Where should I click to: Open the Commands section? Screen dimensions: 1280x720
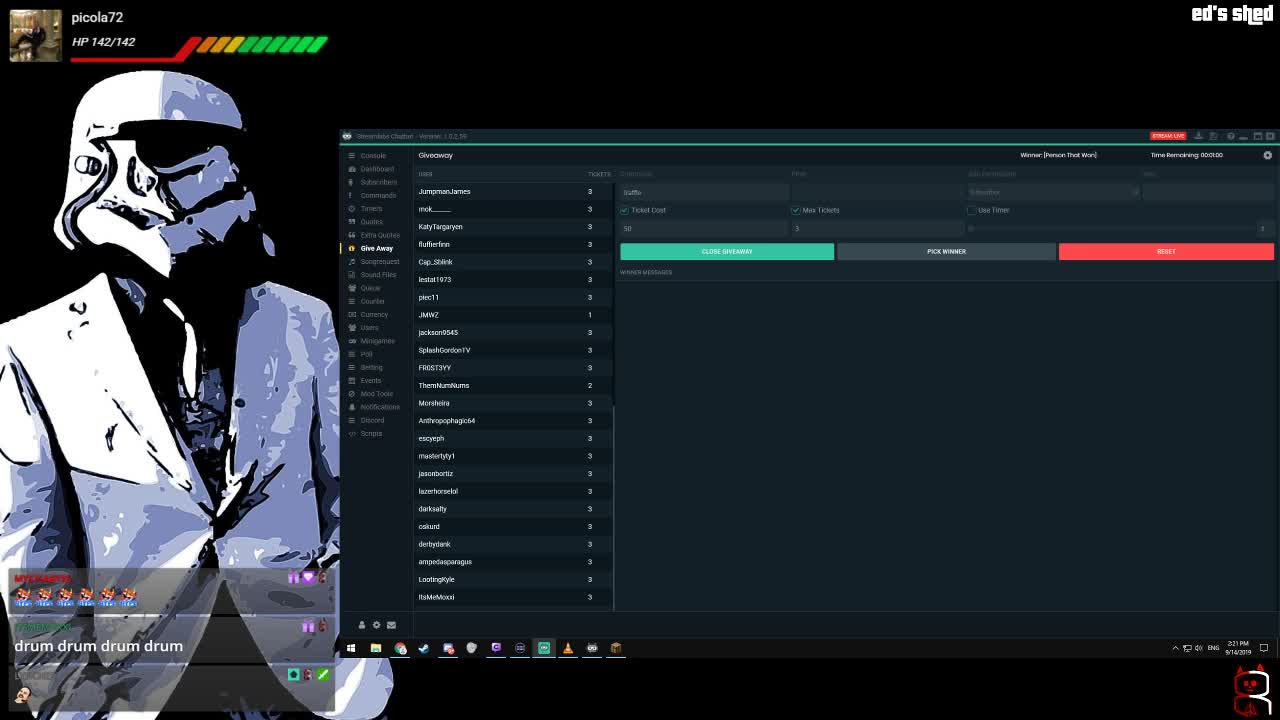coord(378,195)
